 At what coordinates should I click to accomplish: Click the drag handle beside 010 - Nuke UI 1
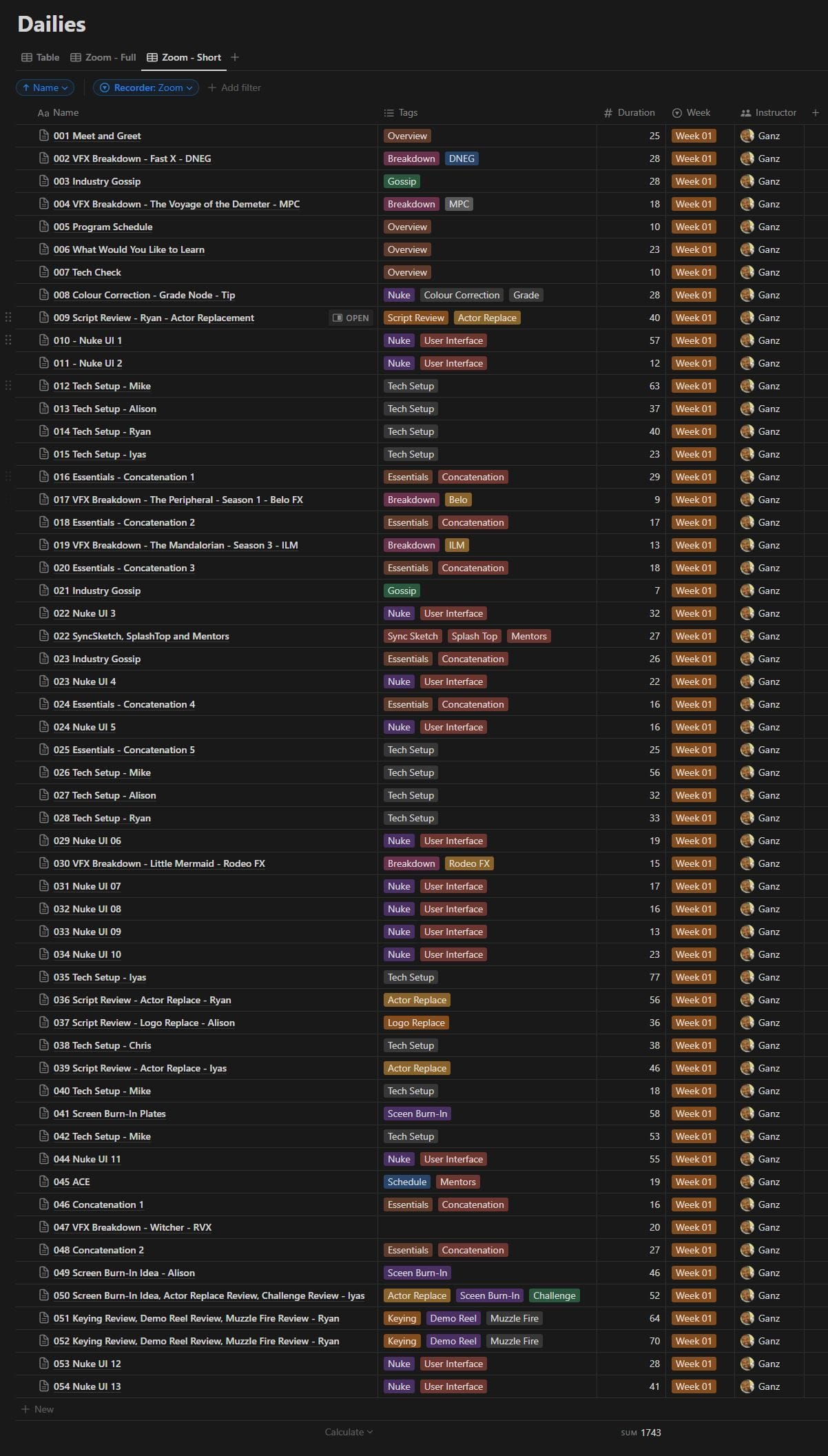[8, 340]
